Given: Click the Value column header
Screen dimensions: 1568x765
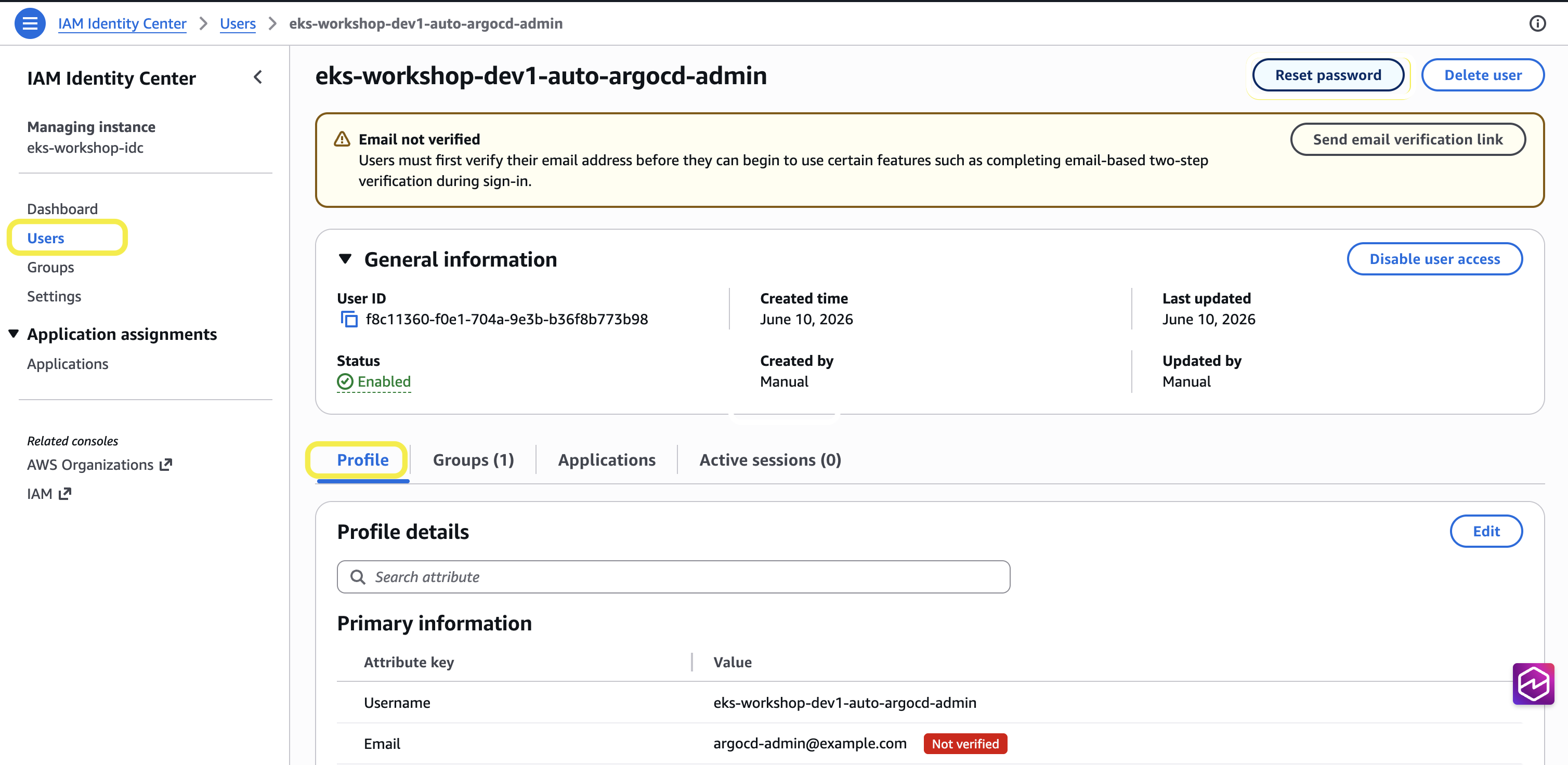Looking at the screenshot, I should pos(732,662).
